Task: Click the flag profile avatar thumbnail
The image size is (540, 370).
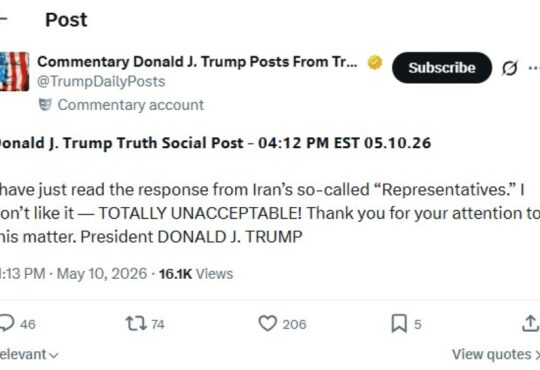Action: click(14, 71)
